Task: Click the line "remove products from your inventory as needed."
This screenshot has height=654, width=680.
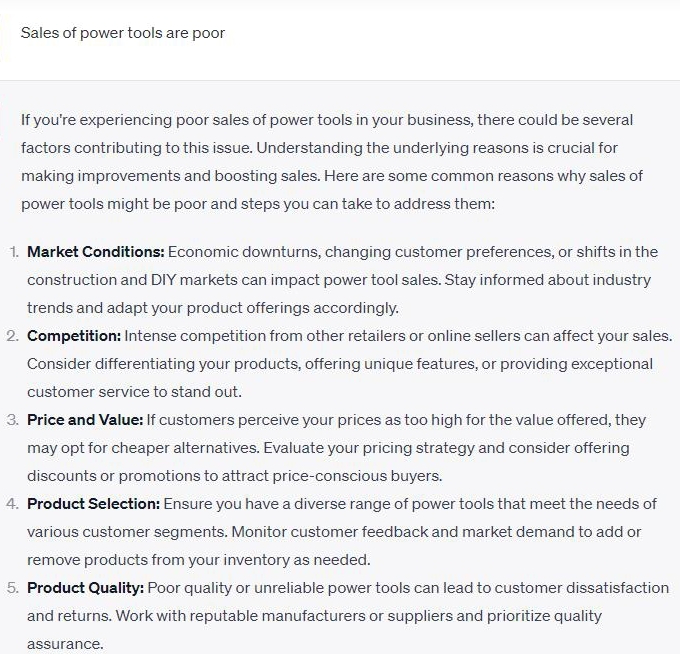Action: (x=198, y=560)
